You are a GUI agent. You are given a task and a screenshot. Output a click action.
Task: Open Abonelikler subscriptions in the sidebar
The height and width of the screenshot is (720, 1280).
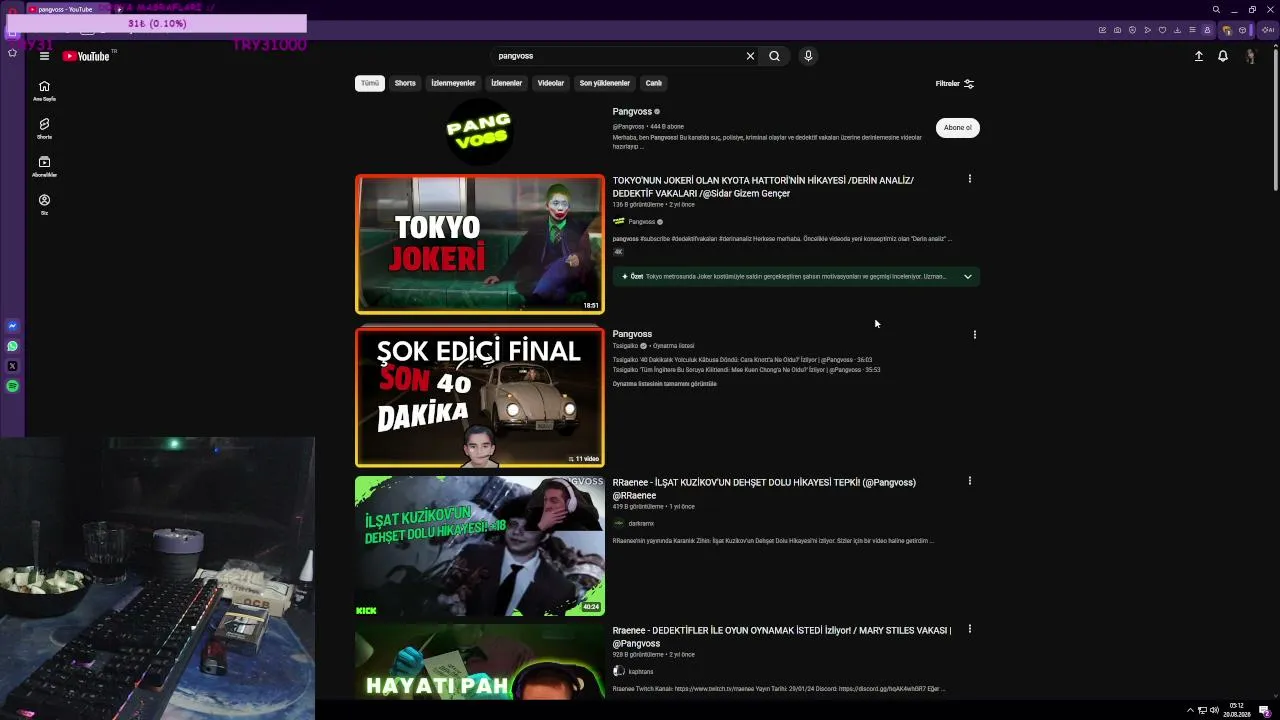tap(44, 166)
